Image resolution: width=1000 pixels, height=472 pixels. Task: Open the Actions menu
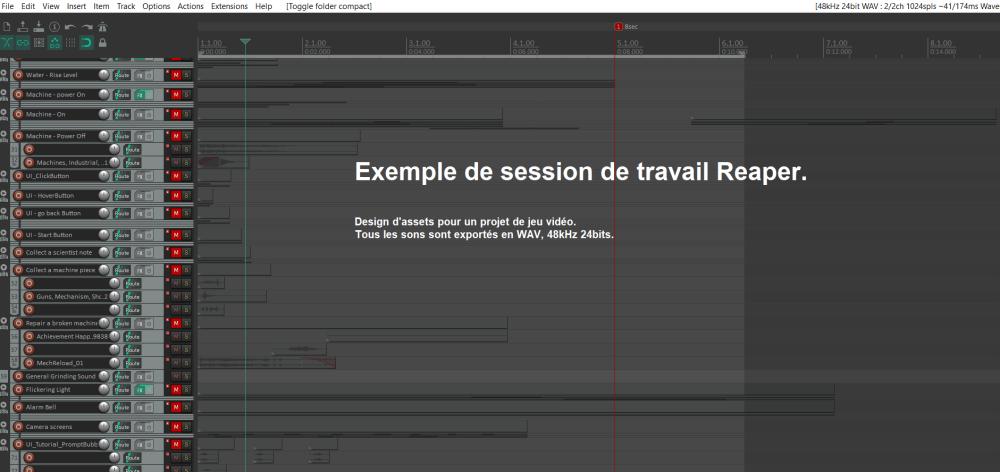click(191, 6)
